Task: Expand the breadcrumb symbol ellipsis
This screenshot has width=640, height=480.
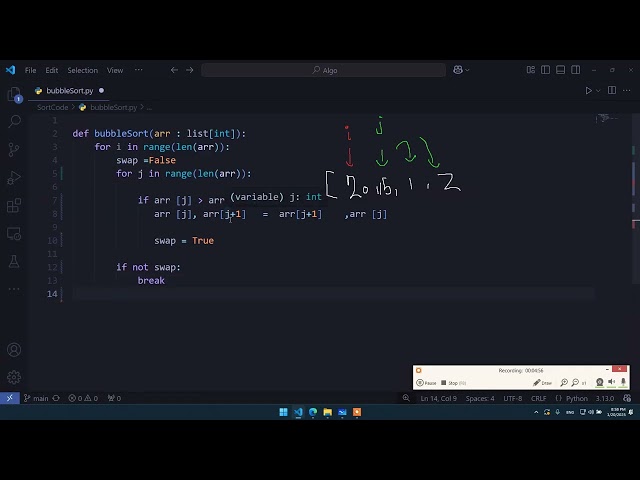Action: (x=149, y=107)
